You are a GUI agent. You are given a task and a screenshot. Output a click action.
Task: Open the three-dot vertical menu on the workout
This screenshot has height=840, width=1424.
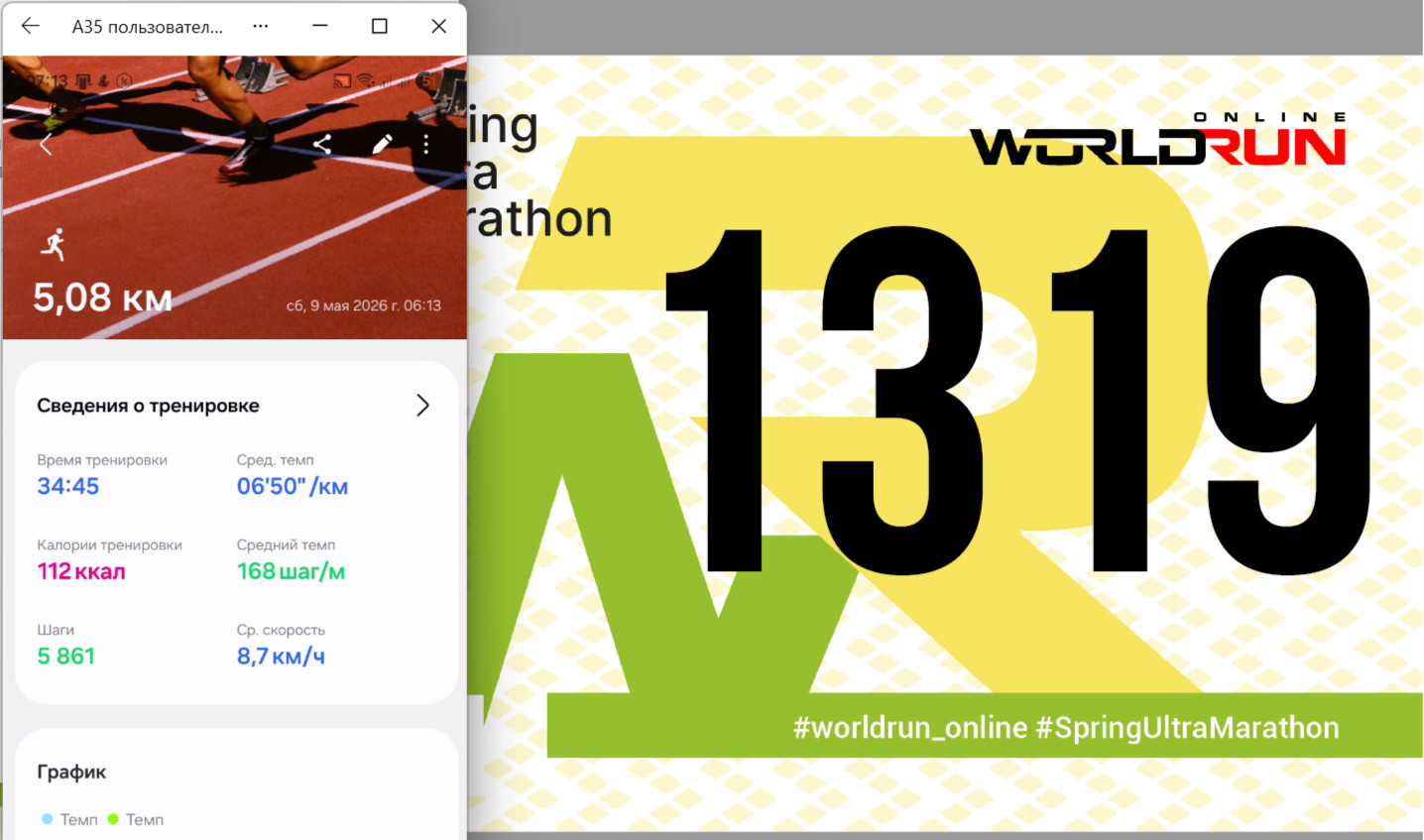click(426, 145)
